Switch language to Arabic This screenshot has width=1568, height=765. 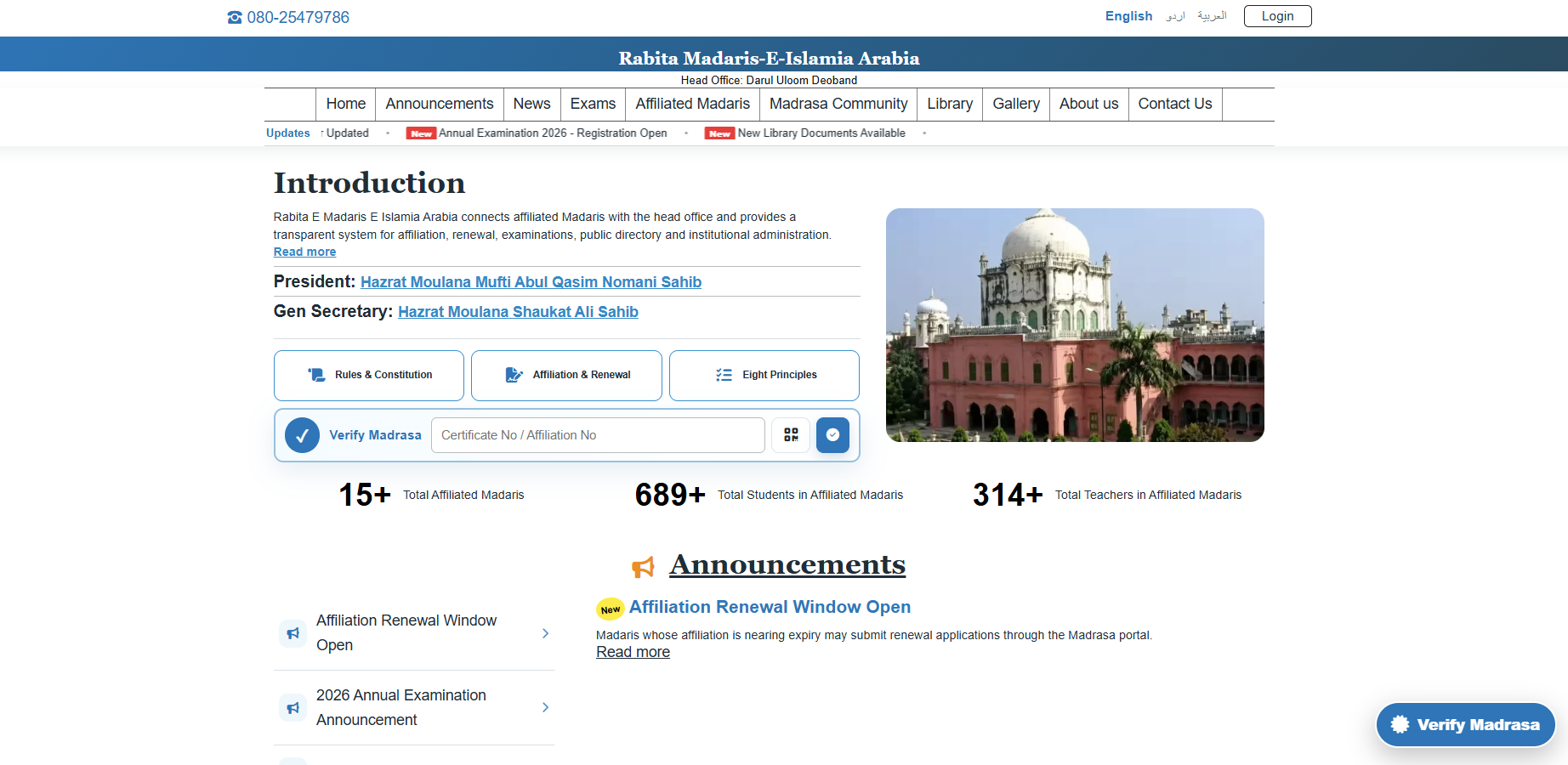pyautogui.click(x=1212, y=16)
